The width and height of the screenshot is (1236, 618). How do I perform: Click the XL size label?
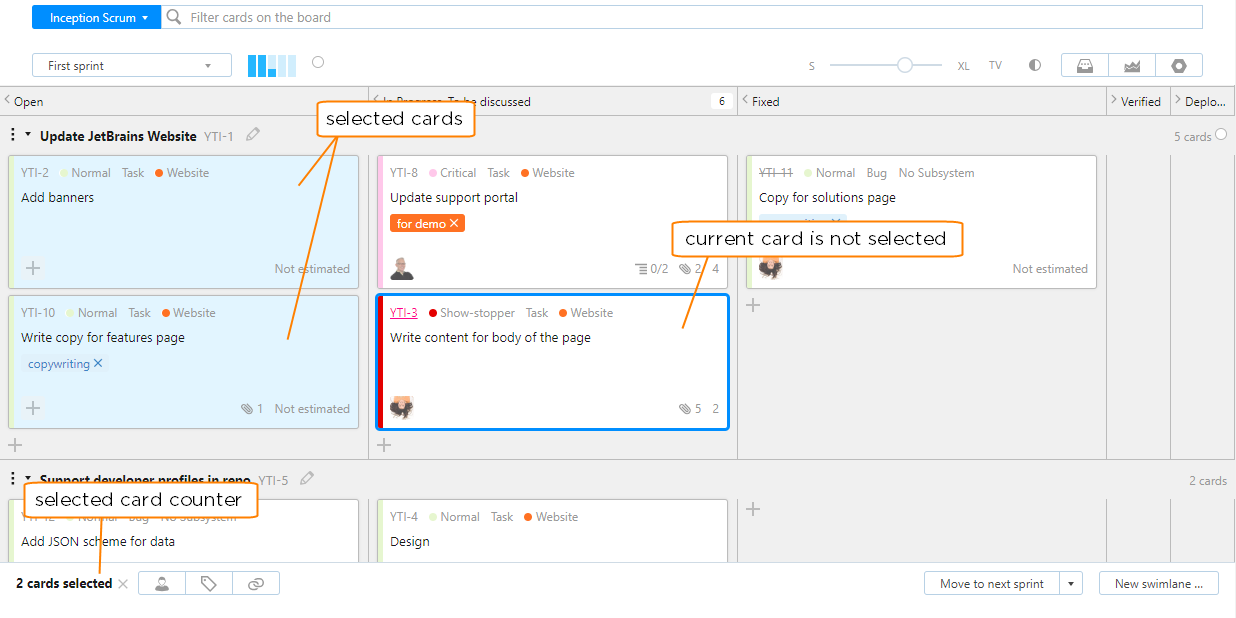964,66
